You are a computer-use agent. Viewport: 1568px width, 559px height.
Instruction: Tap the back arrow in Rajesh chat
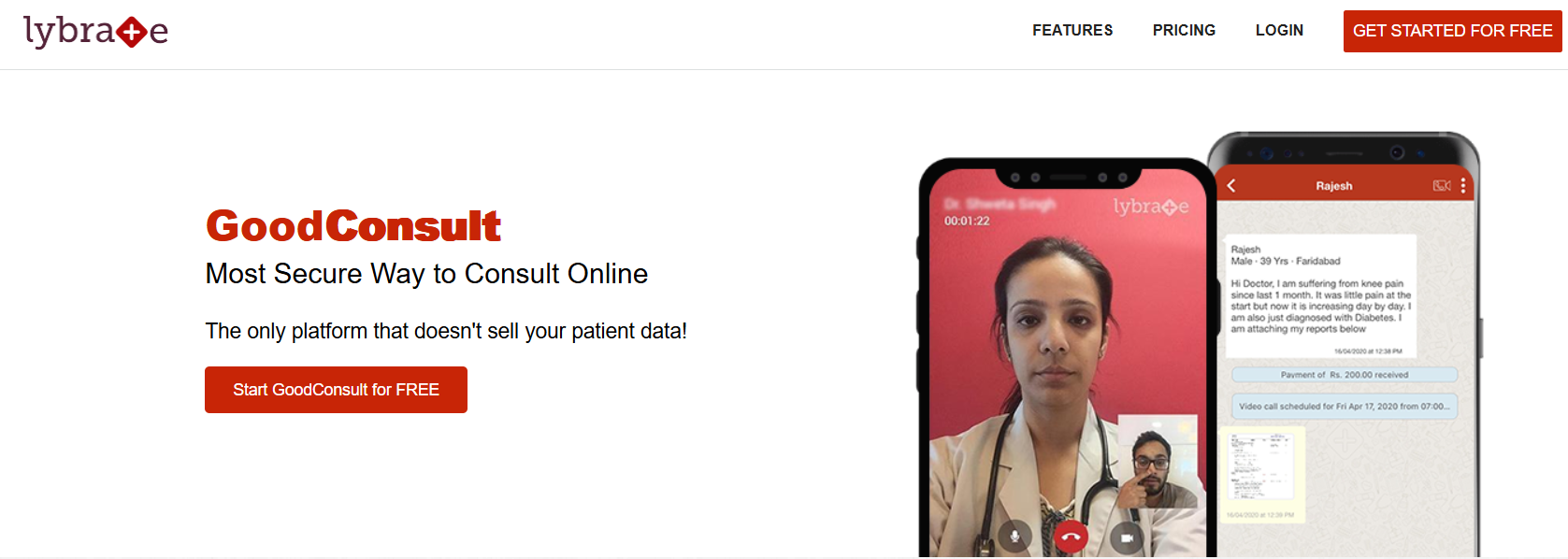(1231, 186)
